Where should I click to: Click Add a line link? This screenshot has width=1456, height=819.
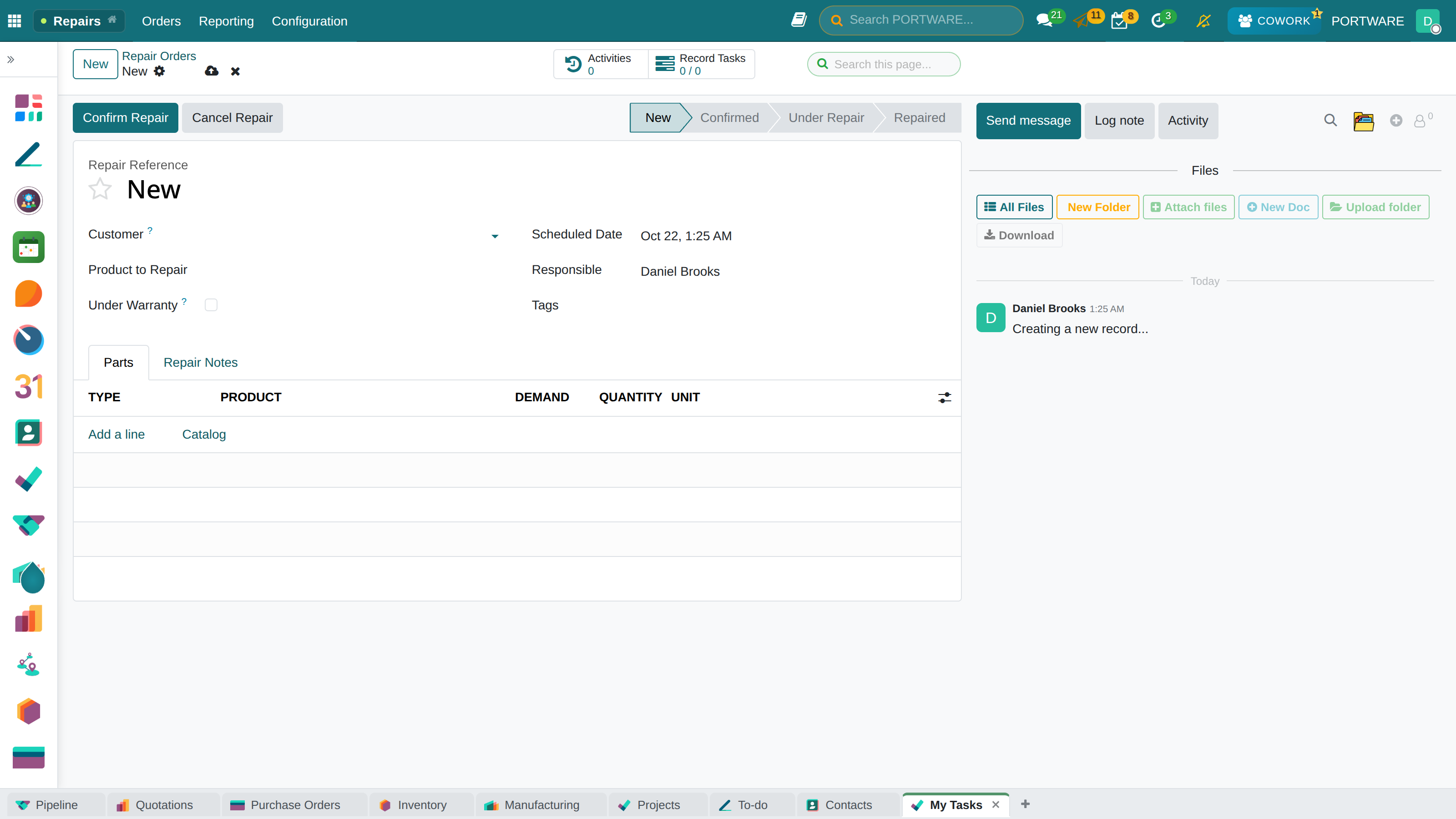tap(116, 434)
